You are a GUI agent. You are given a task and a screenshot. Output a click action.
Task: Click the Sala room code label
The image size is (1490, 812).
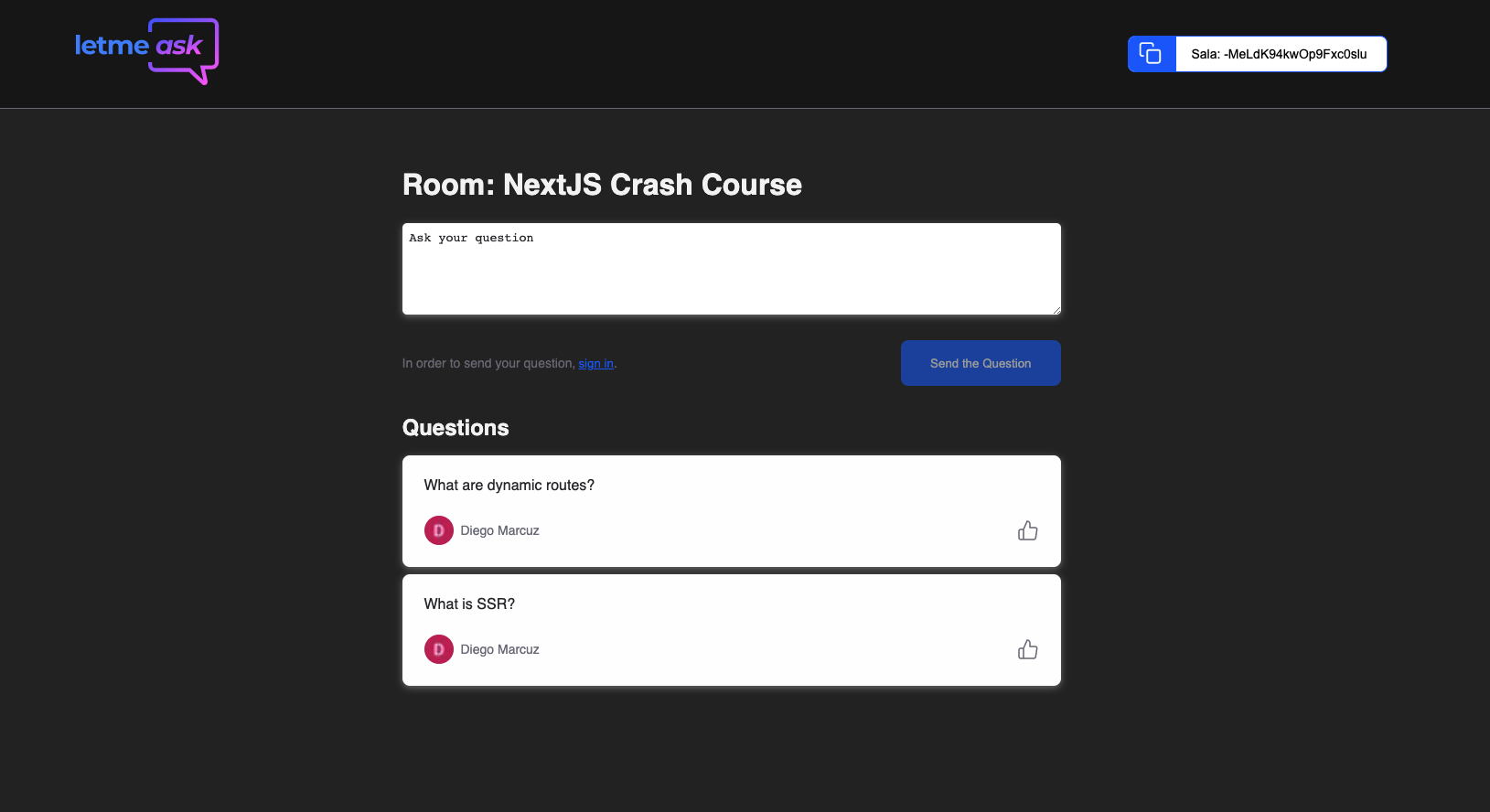point(1279,54)
